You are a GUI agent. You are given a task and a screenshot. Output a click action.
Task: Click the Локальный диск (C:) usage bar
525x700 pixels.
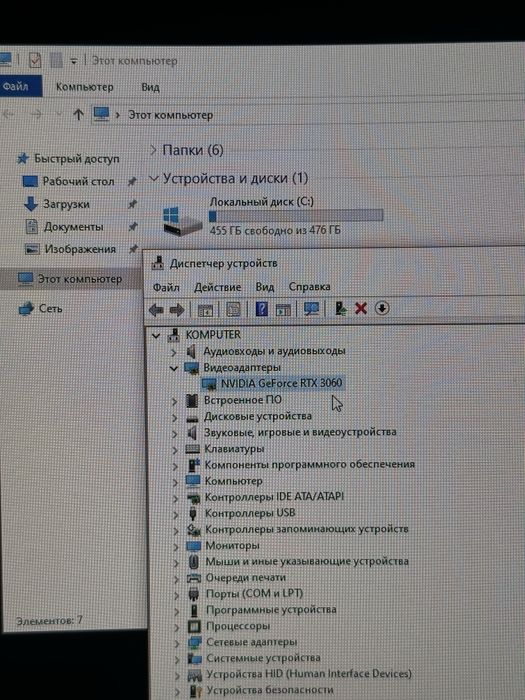click(296, 216)
